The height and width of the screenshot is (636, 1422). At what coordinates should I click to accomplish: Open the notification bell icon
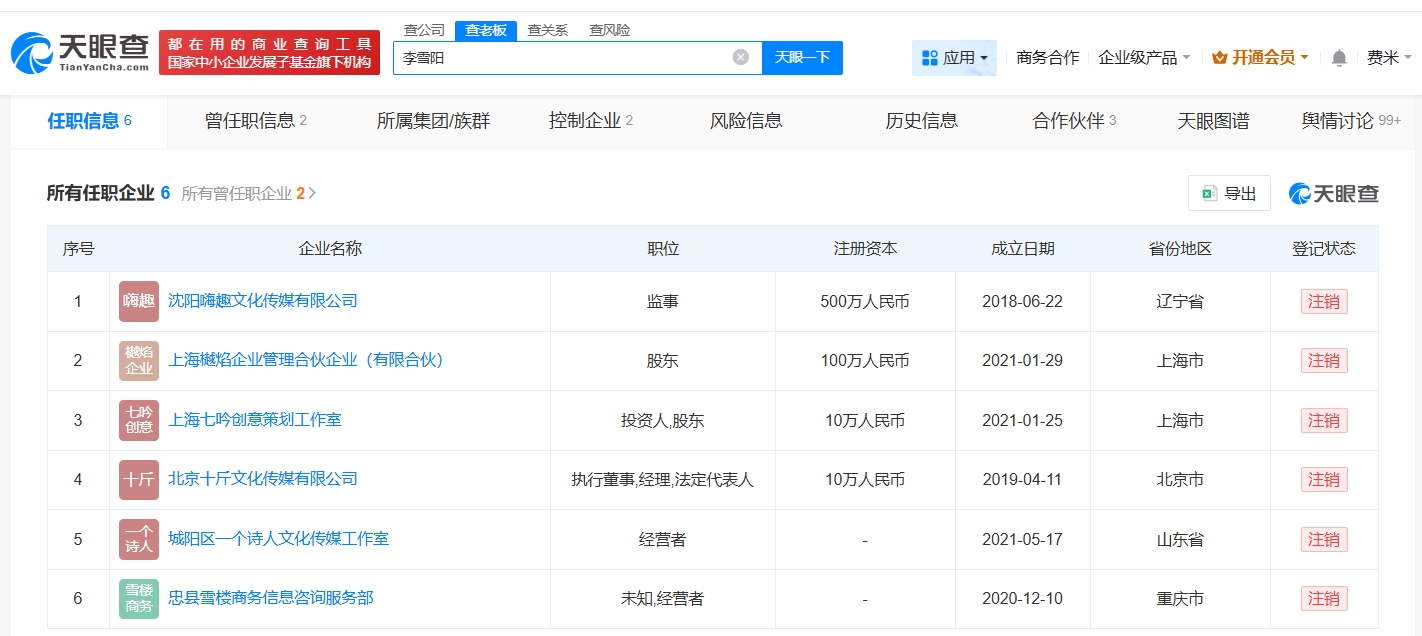1339,58
